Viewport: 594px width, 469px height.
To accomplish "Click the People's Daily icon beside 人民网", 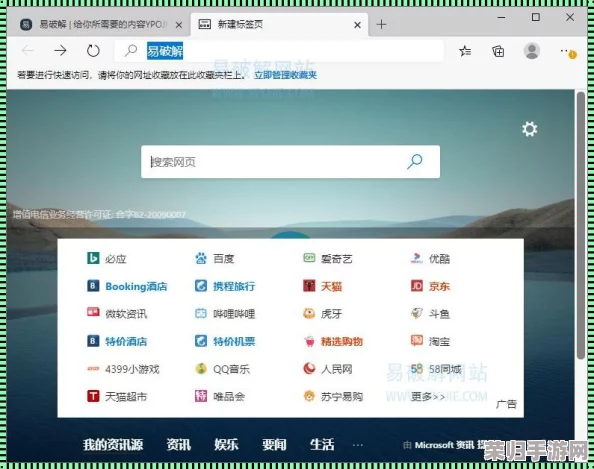I will pos(309,368).
